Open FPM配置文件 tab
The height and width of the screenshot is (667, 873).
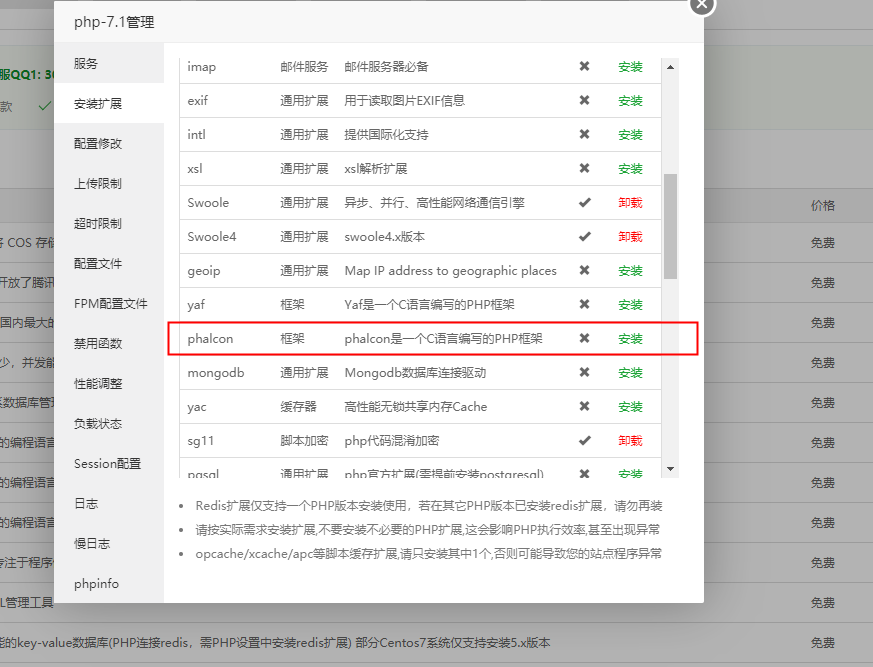109,303
